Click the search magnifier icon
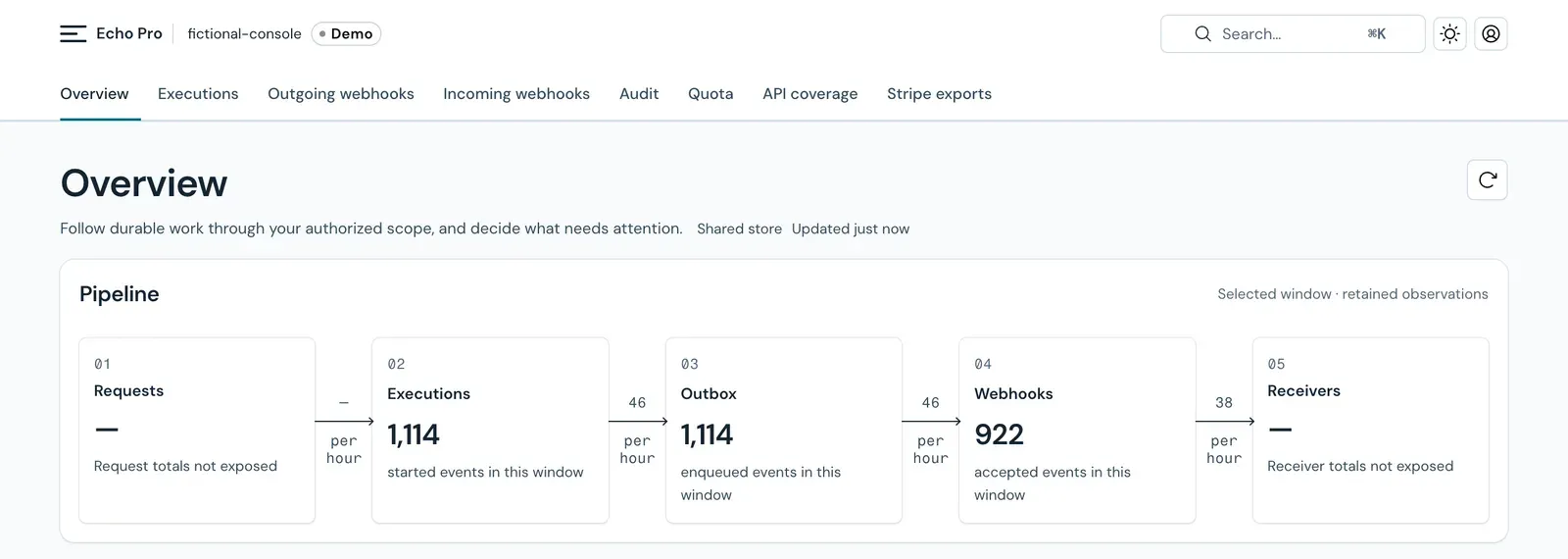The height and width of the screenshot is (559, 1568). [1202, 33]
